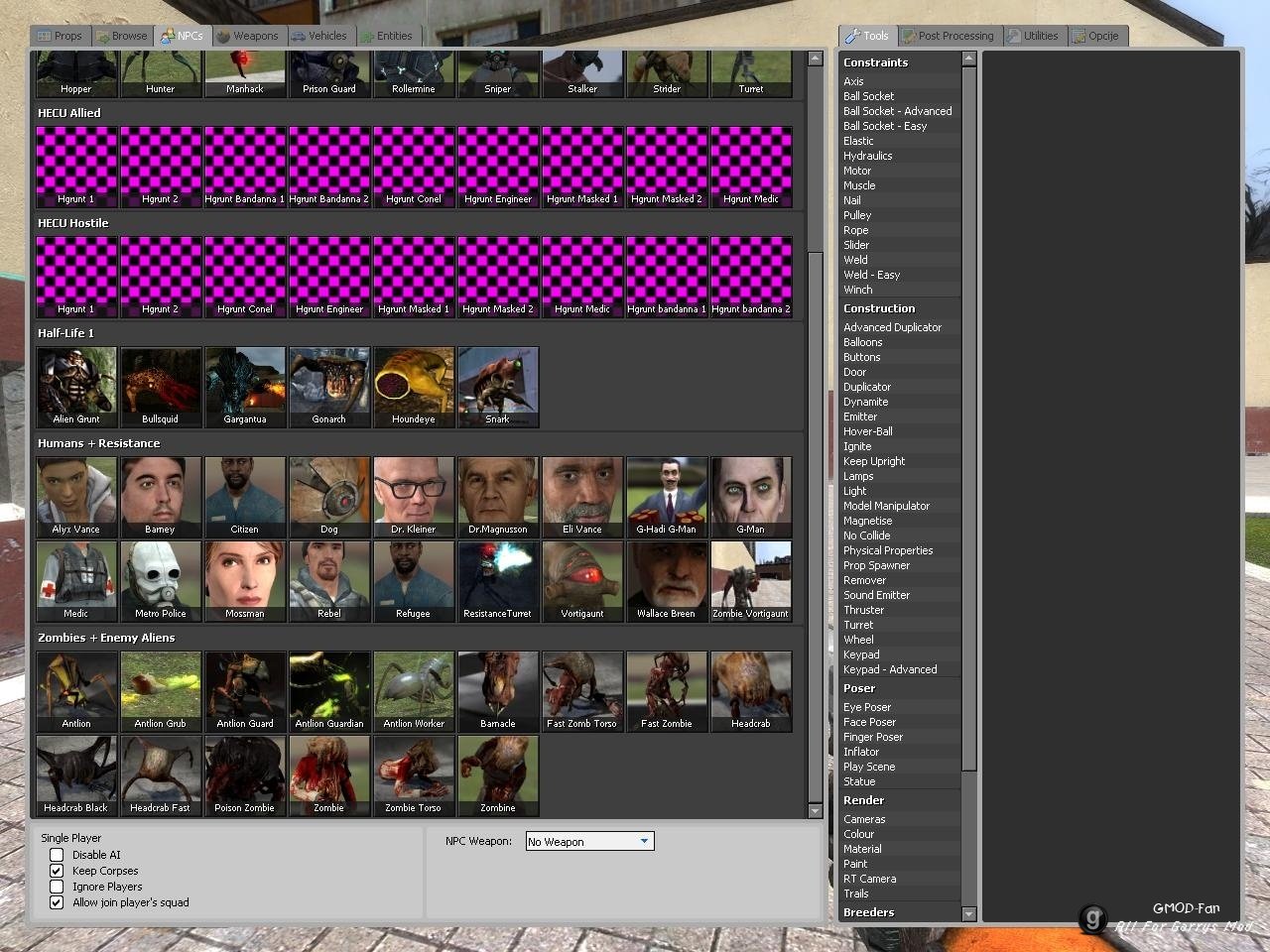
Task: Collapse the Zombies + Enemy Aliens category
Action: pos(419,638)
